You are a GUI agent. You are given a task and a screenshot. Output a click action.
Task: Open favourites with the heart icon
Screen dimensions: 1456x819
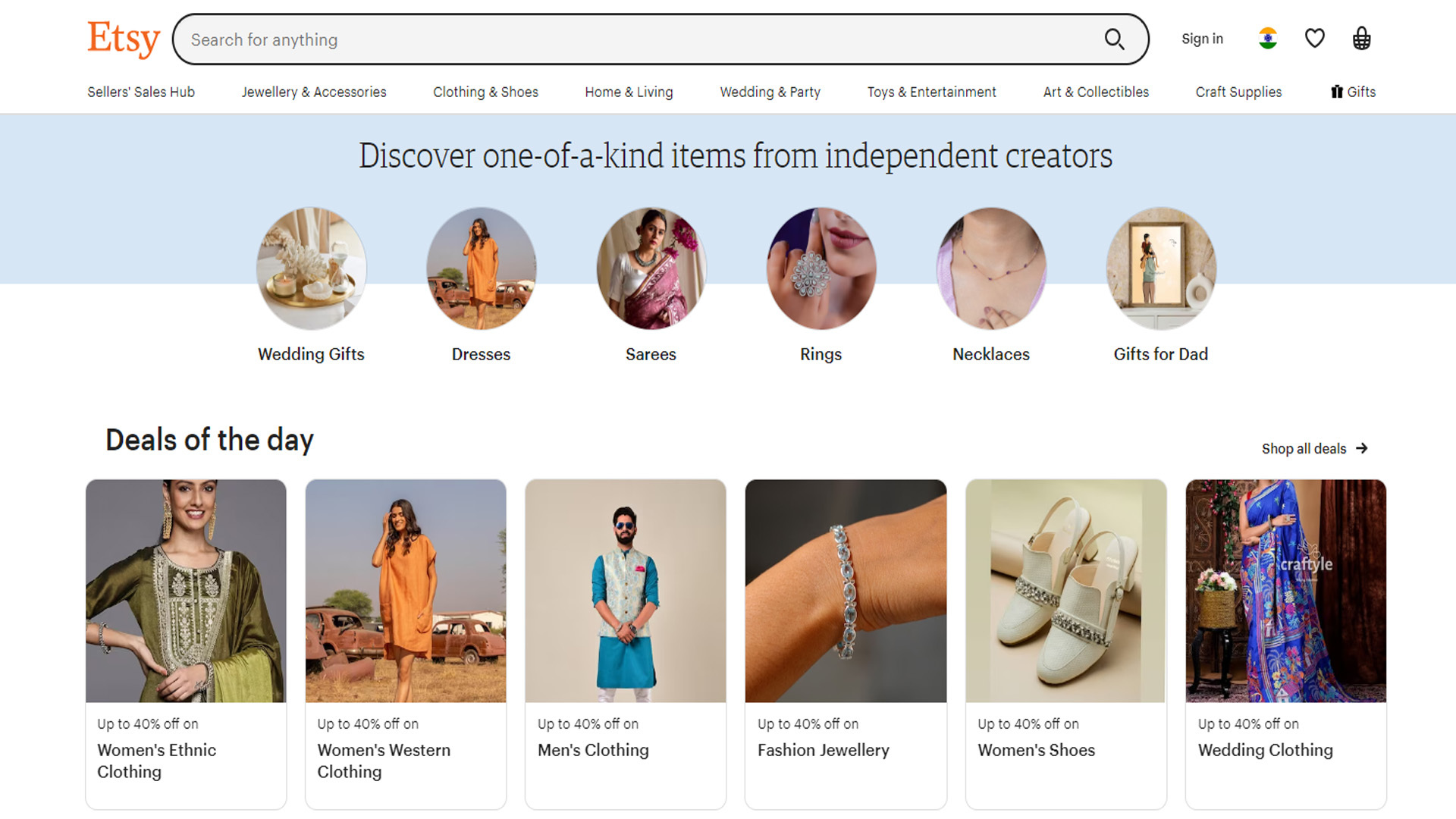[1314, 39]
